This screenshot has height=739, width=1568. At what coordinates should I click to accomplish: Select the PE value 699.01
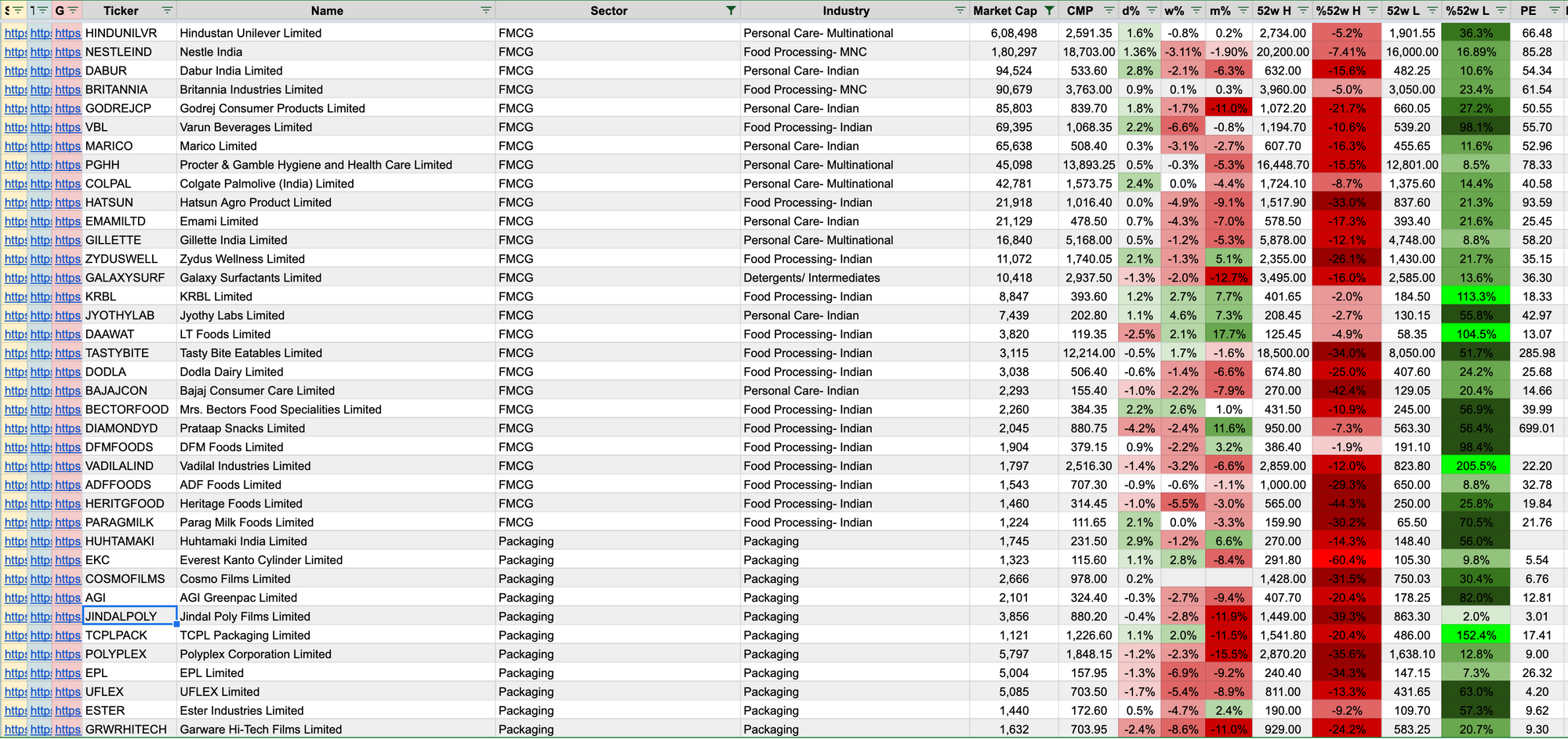click(x=1537, y=428)
